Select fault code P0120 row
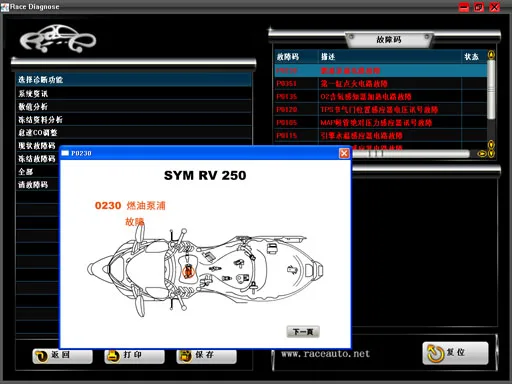The width and height of the screenshot is (512, 384). coord(380,110)
